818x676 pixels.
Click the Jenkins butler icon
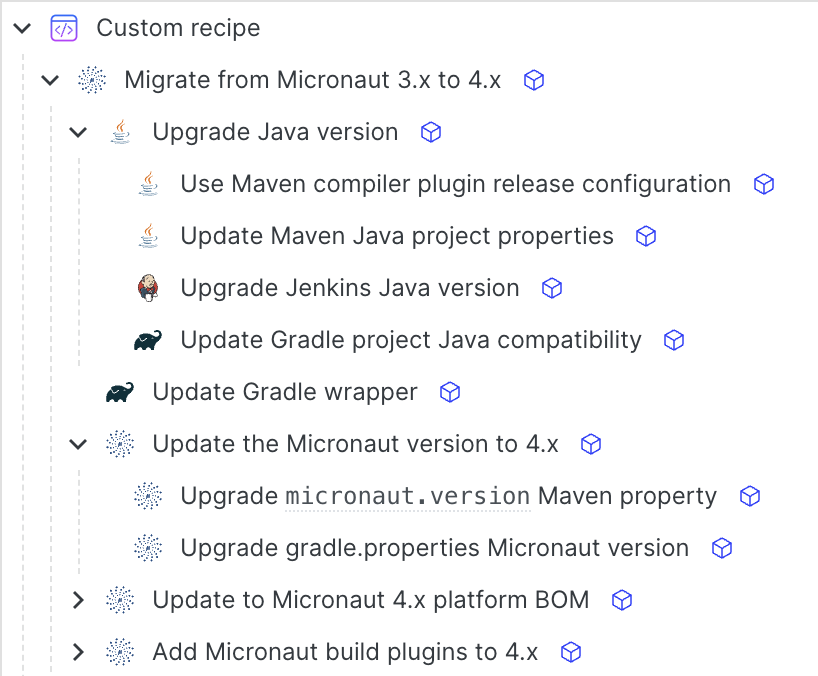[x=148, y=288]
